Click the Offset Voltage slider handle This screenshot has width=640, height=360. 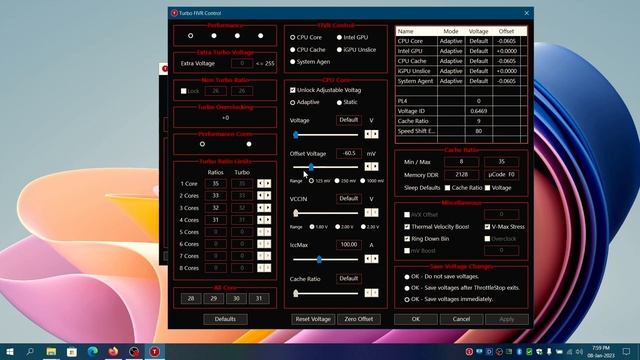tap(311, 167)
